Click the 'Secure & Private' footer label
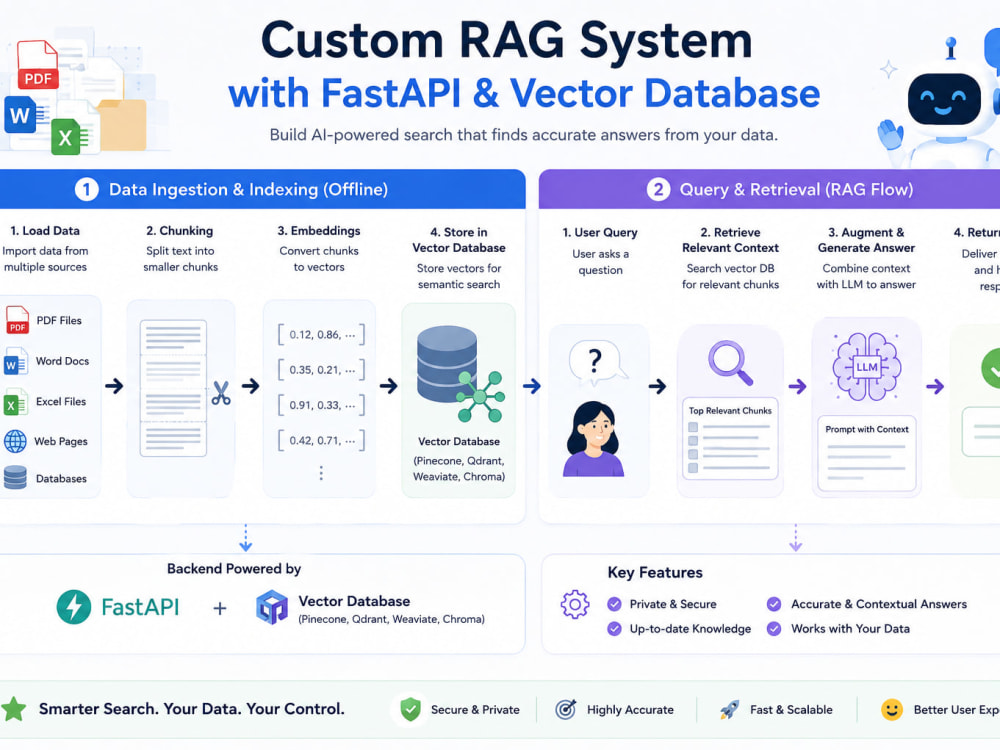 pyautogui.click(x=475, y=710)
